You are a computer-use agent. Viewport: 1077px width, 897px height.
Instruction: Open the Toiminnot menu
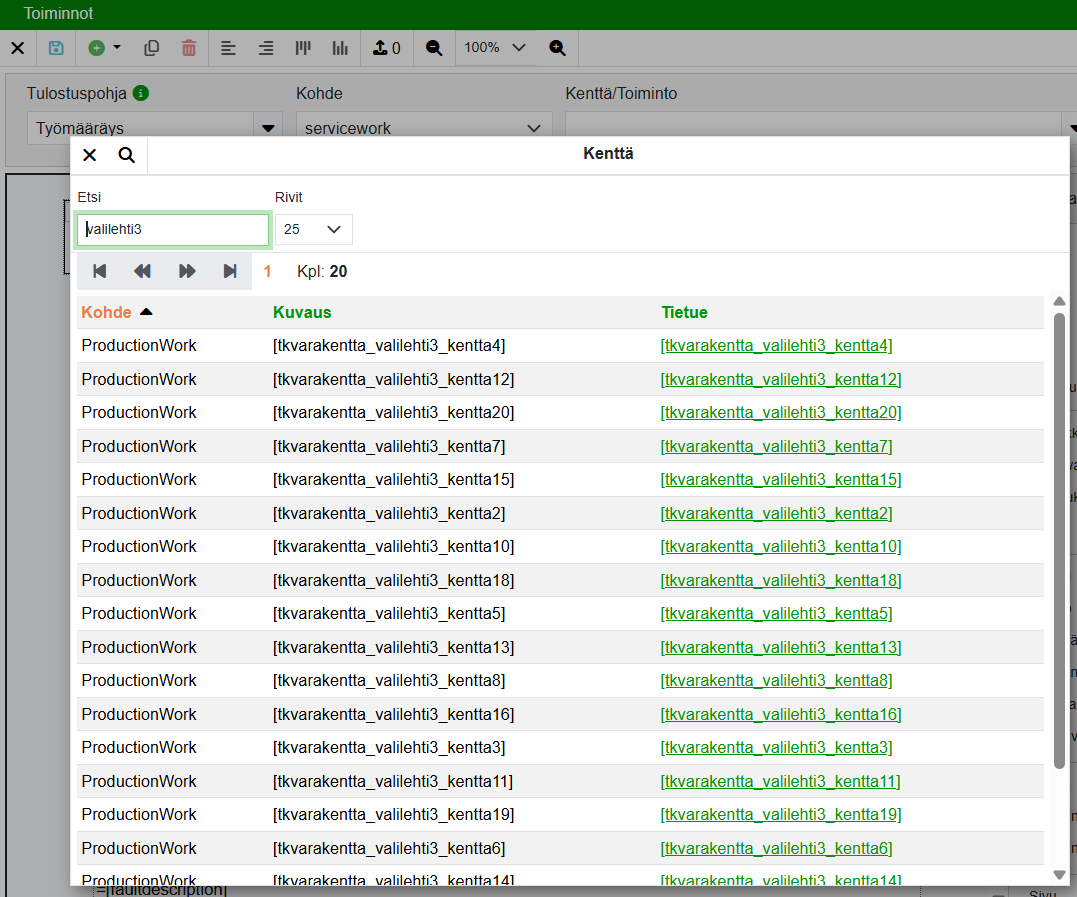tap(59, 14)
